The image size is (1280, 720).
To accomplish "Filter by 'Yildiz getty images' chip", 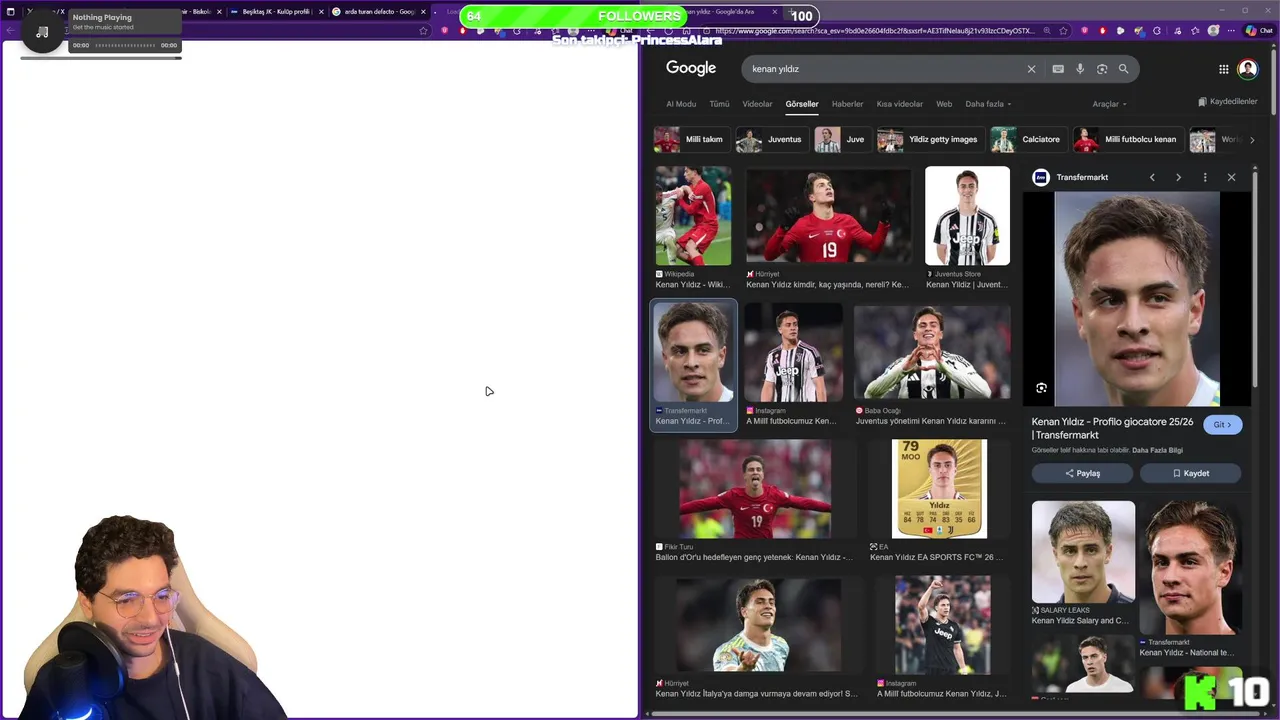I will pos(929,139).
